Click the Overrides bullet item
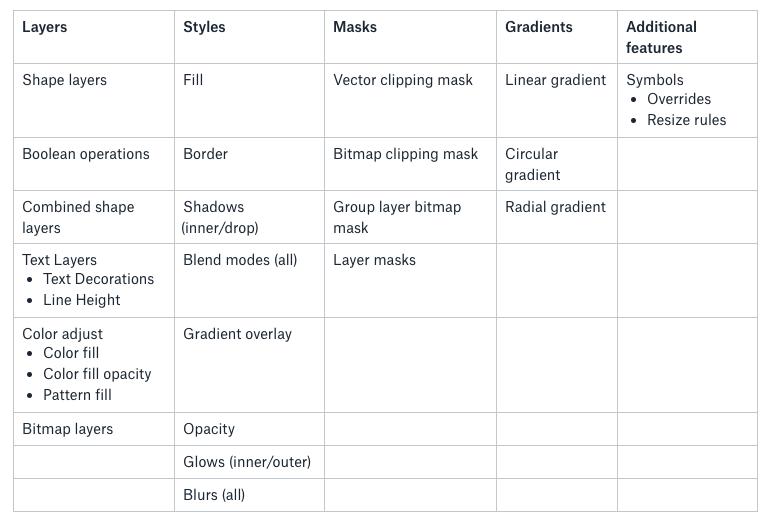 click(x=679, y=99)
